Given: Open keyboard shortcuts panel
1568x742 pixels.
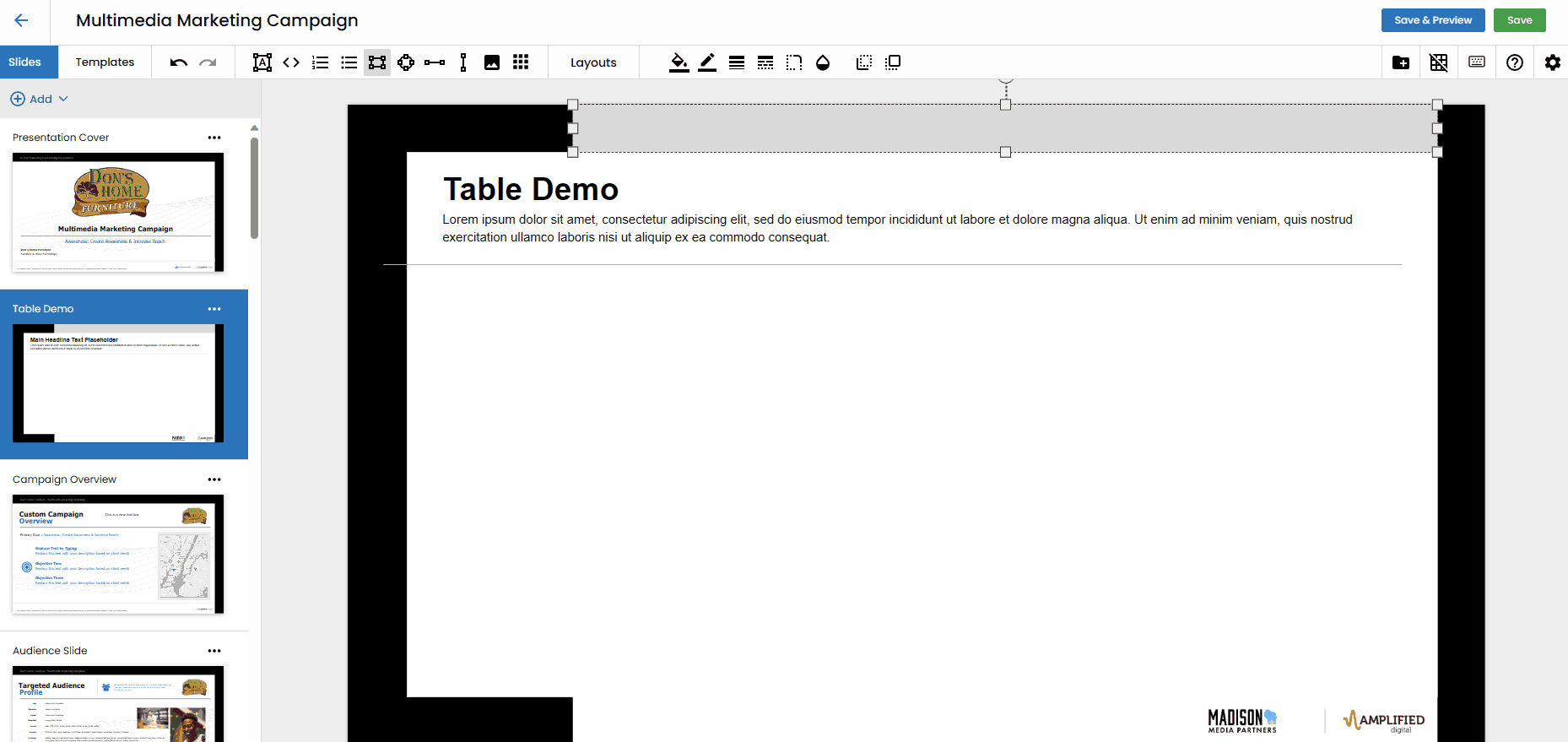Looking at the screenshot, I should (x=1477, y=62).
